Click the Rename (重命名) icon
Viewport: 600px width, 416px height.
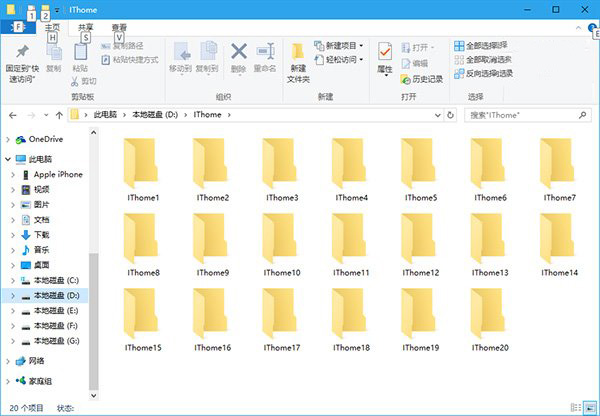[265, 51]
